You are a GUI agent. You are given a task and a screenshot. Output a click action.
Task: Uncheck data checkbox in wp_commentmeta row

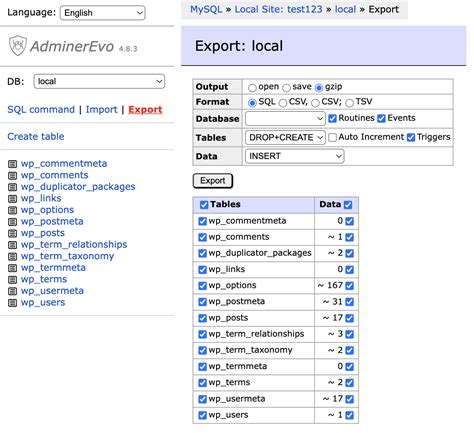coord(349,221)
